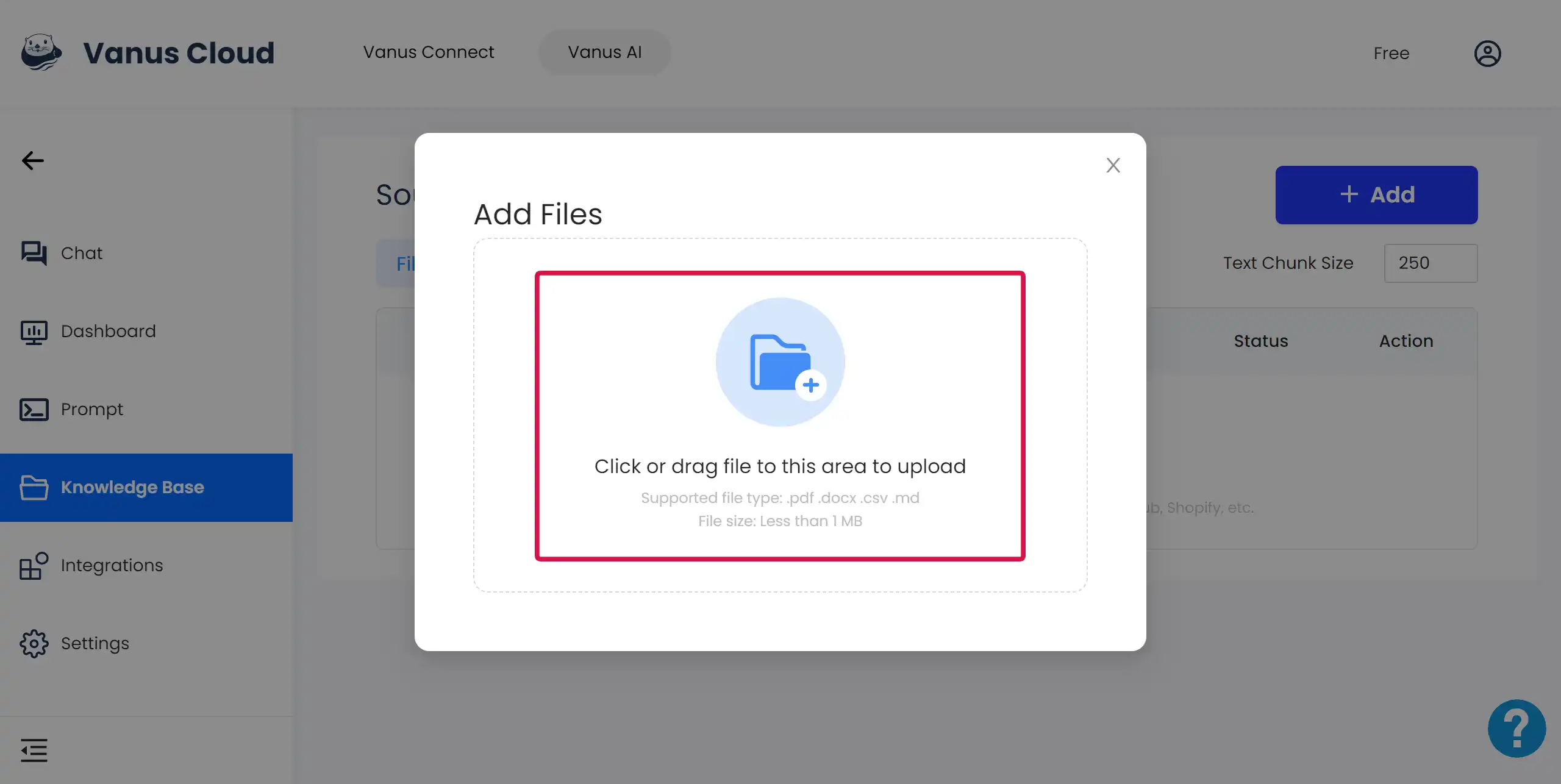Click the Vanus Cloud logo icon
The width and height of the screenshot is (1561, 784).
point(41,51)
